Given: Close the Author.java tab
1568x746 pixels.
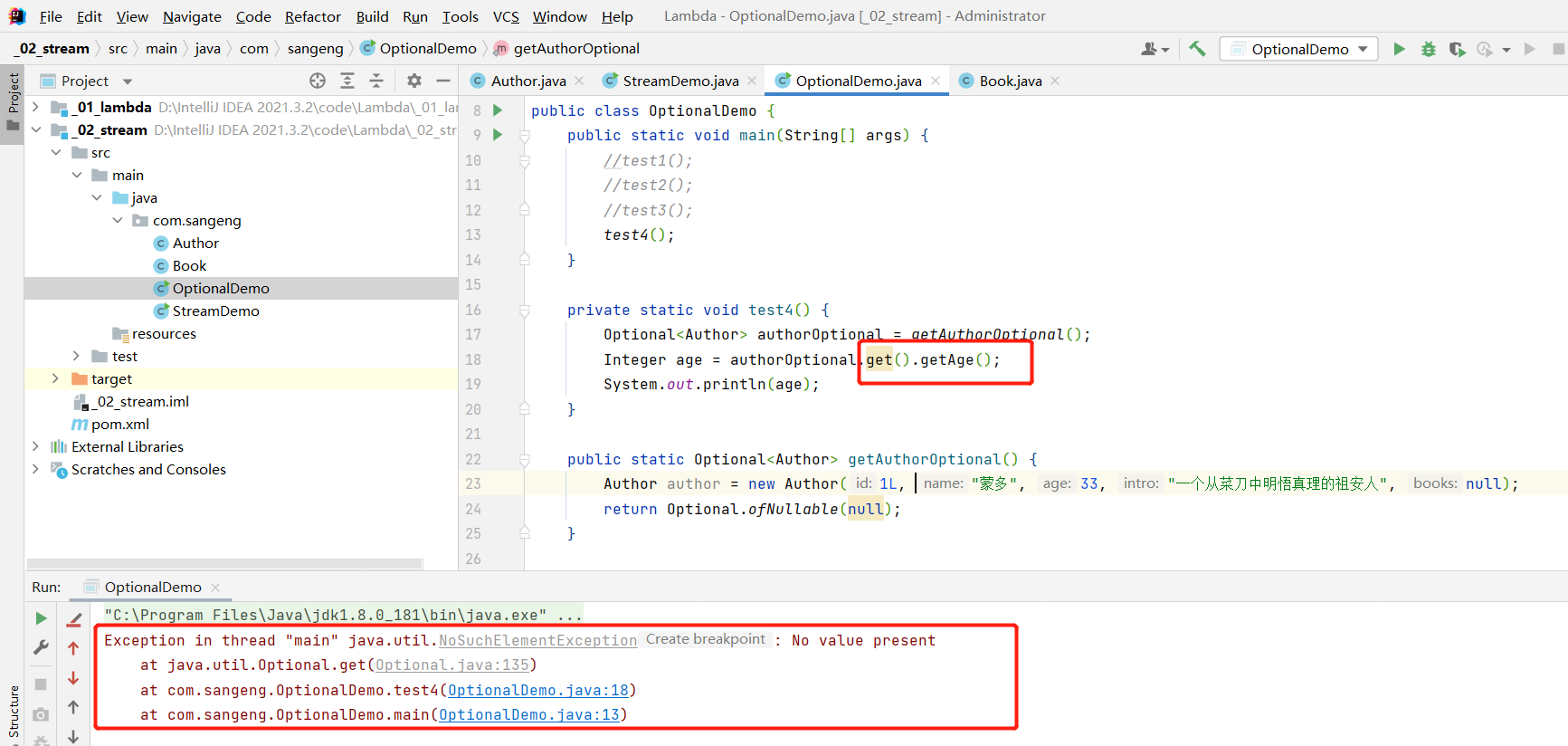Looking at the screenshot, I should click(579, 81).
